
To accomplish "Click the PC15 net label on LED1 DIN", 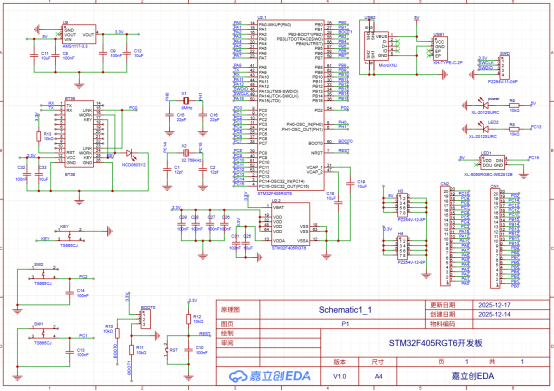I will click(534, 158).
